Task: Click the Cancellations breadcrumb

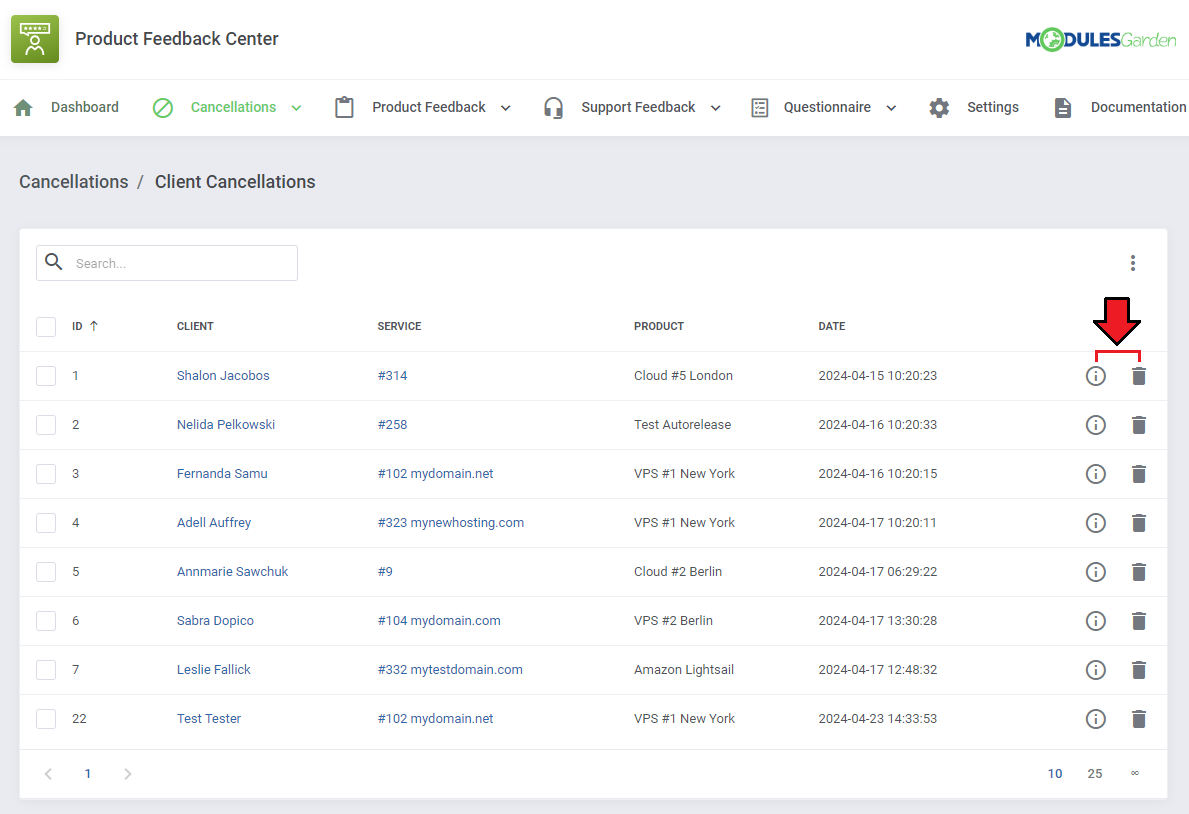Action: click(74, 182)
